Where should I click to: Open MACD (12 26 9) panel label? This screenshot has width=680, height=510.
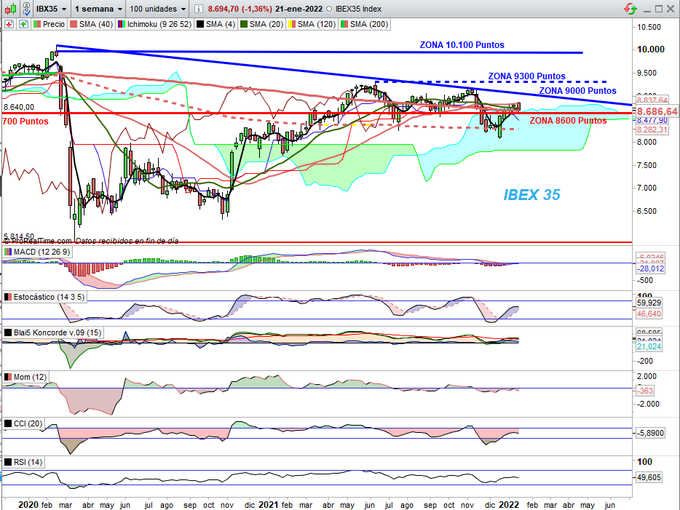pyautogui.click(x=37, y=252)
